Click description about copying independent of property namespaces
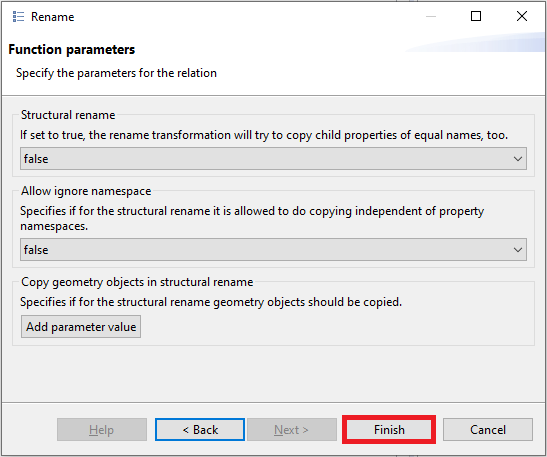This screenshot has width=547, height=457. 252,218
